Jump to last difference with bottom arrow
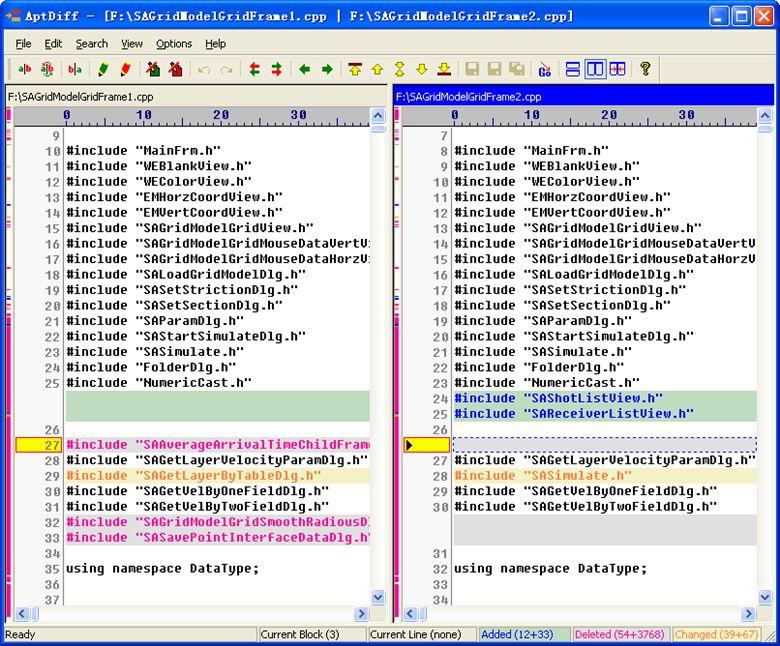780x646 pixels. tap(443, 69)
